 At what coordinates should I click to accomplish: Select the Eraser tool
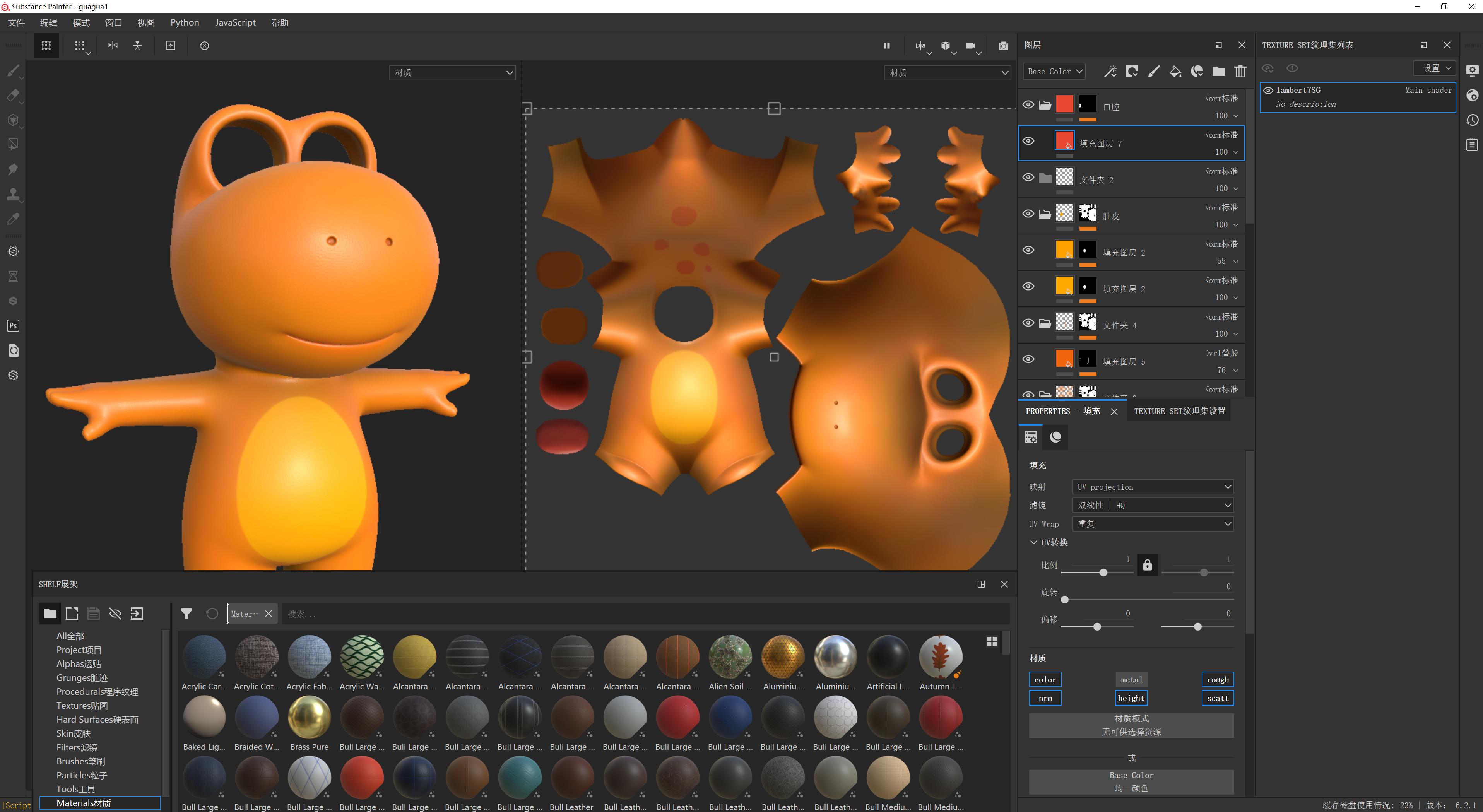(x=13, y=96)
